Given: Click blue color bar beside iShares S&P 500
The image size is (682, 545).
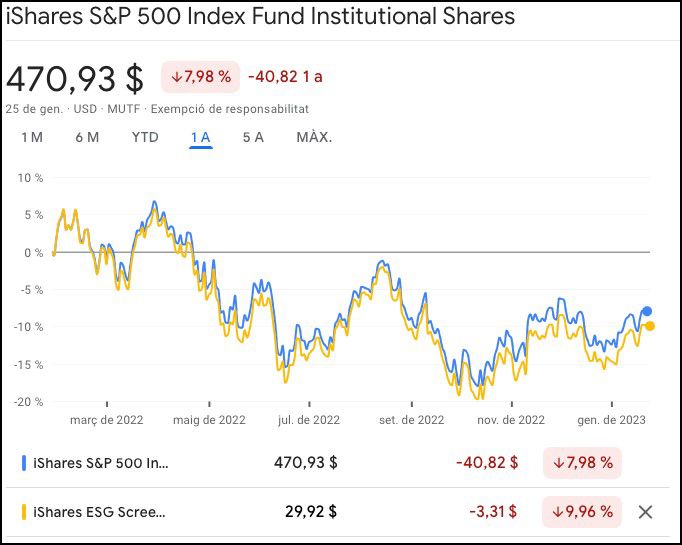Looking at the screenshot, I should [x=24, y=463].
